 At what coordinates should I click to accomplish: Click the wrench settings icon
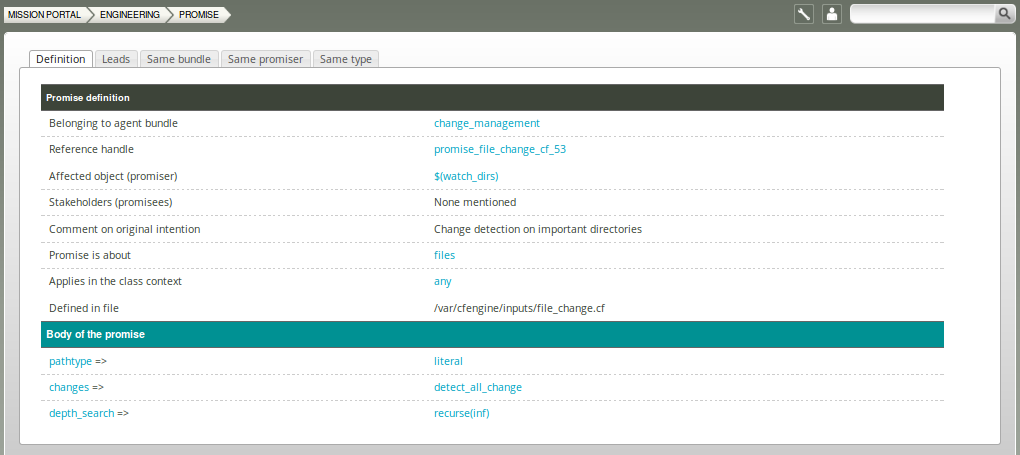(803, 14)
